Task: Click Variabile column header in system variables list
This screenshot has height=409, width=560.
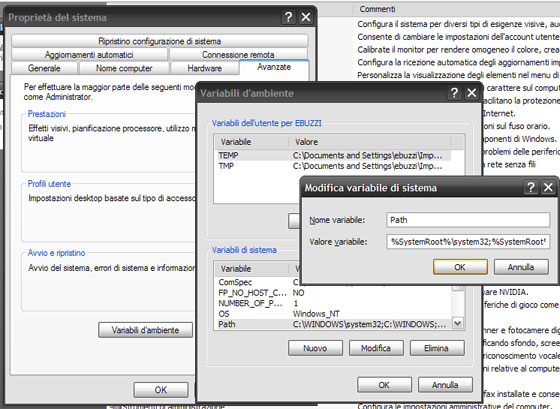Action: [252, 269]
